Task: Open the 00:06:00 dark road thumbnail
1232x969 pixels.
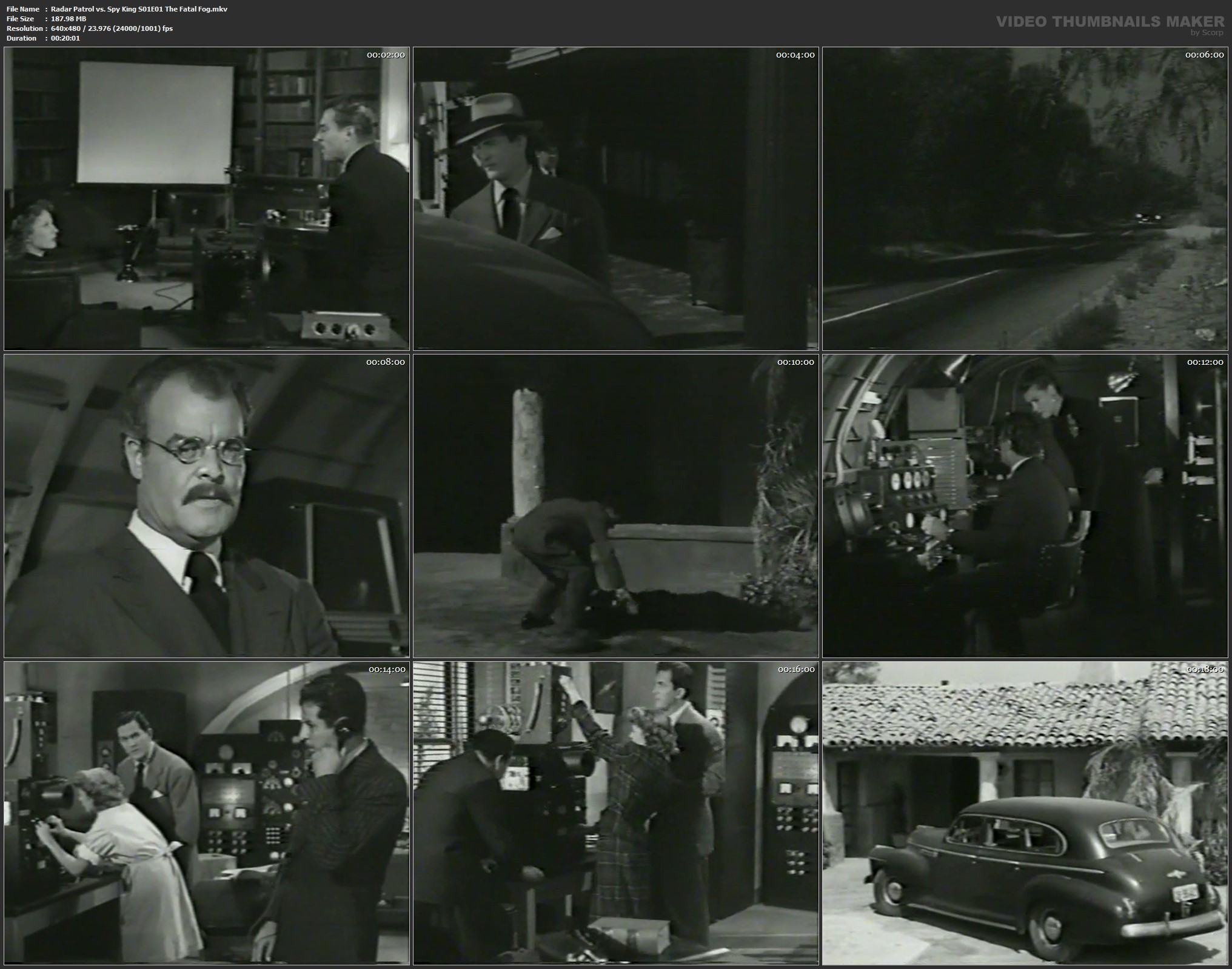Action: pos(1025,199)
